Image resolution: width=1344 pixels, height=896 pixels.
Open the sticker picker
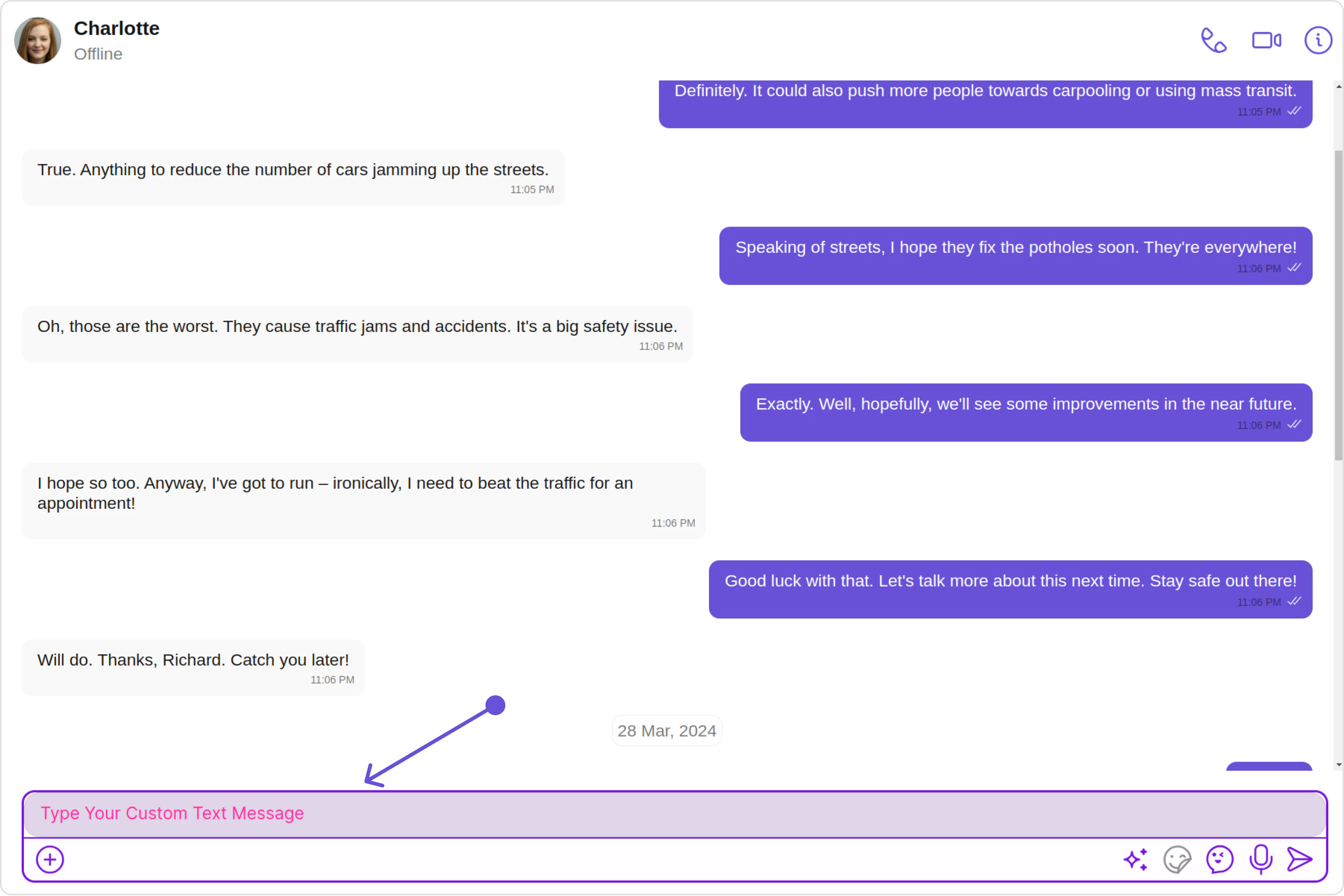(x=1177, y=859)
